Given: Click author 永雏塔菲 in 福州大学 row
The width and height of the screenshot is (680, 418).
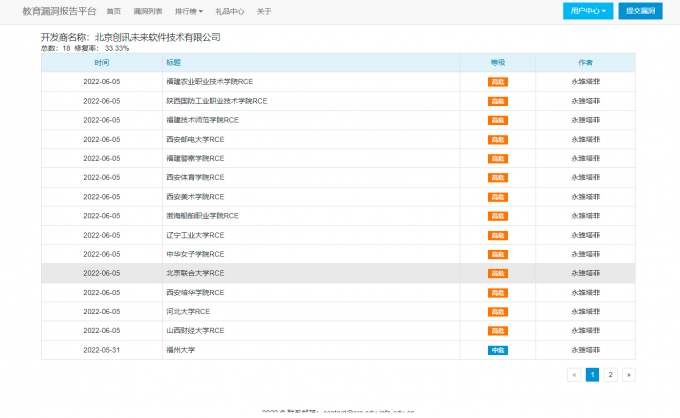Looking at the screenshot, I should 585,350.
